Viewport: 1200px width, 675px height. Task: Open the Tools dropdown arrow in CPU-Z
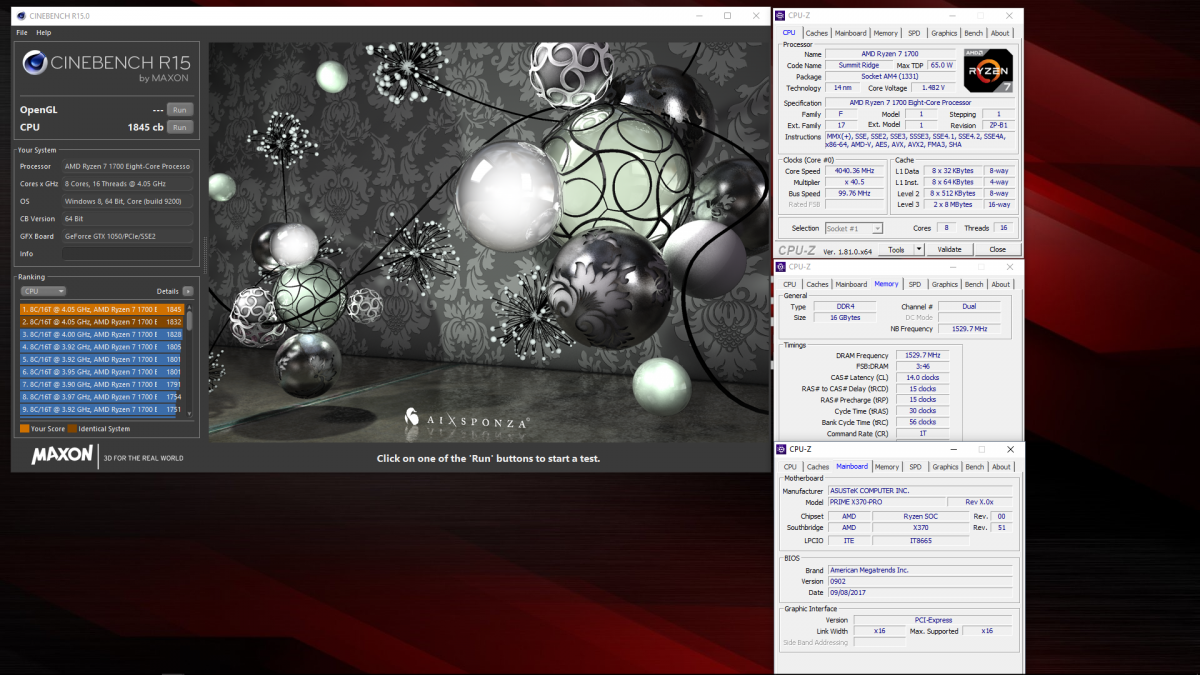[918, 249]
